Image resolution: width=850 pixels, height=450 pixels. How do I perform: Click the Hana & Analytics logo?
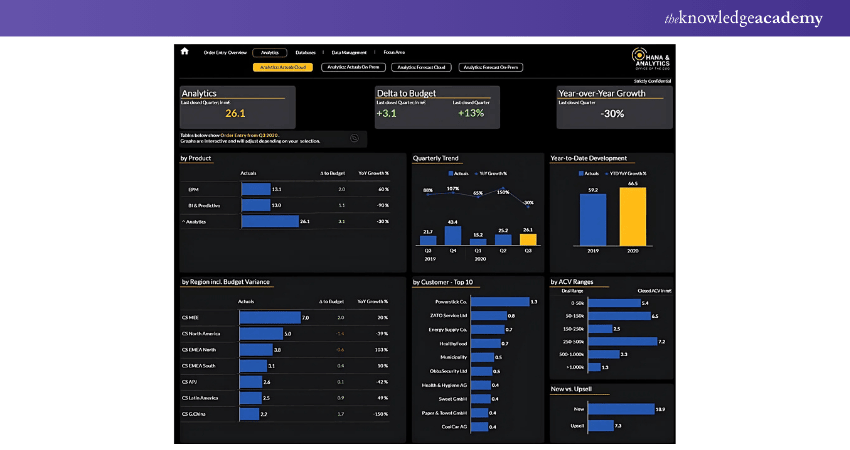pos(652,58)
